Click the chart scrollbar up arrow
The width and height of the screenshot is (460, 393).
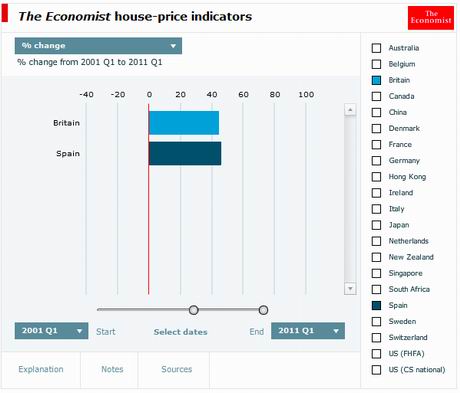click(x=350, y=110)
